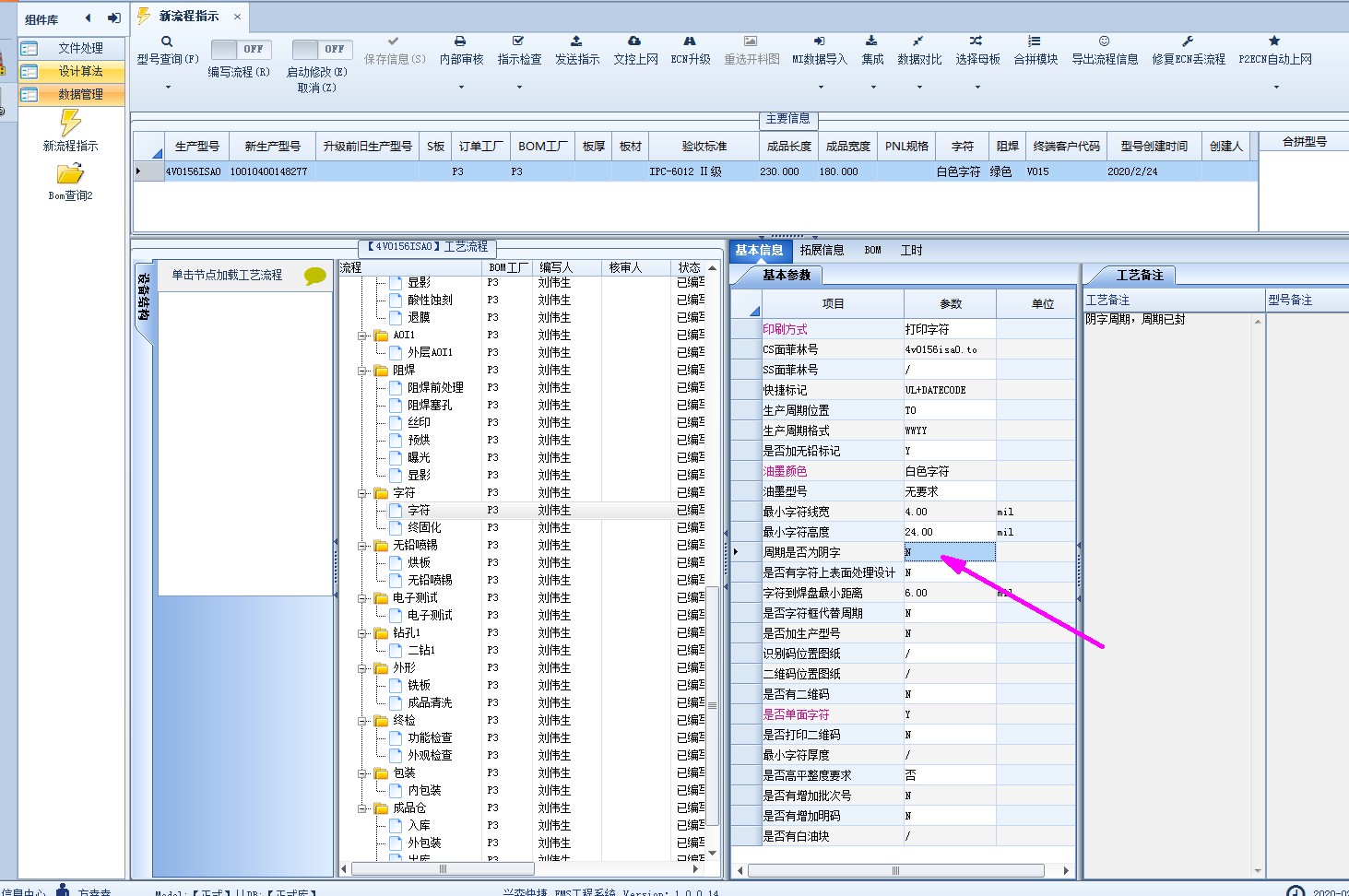
Task: Click the 重选开料图 image icon
Action: pos(751,41)
